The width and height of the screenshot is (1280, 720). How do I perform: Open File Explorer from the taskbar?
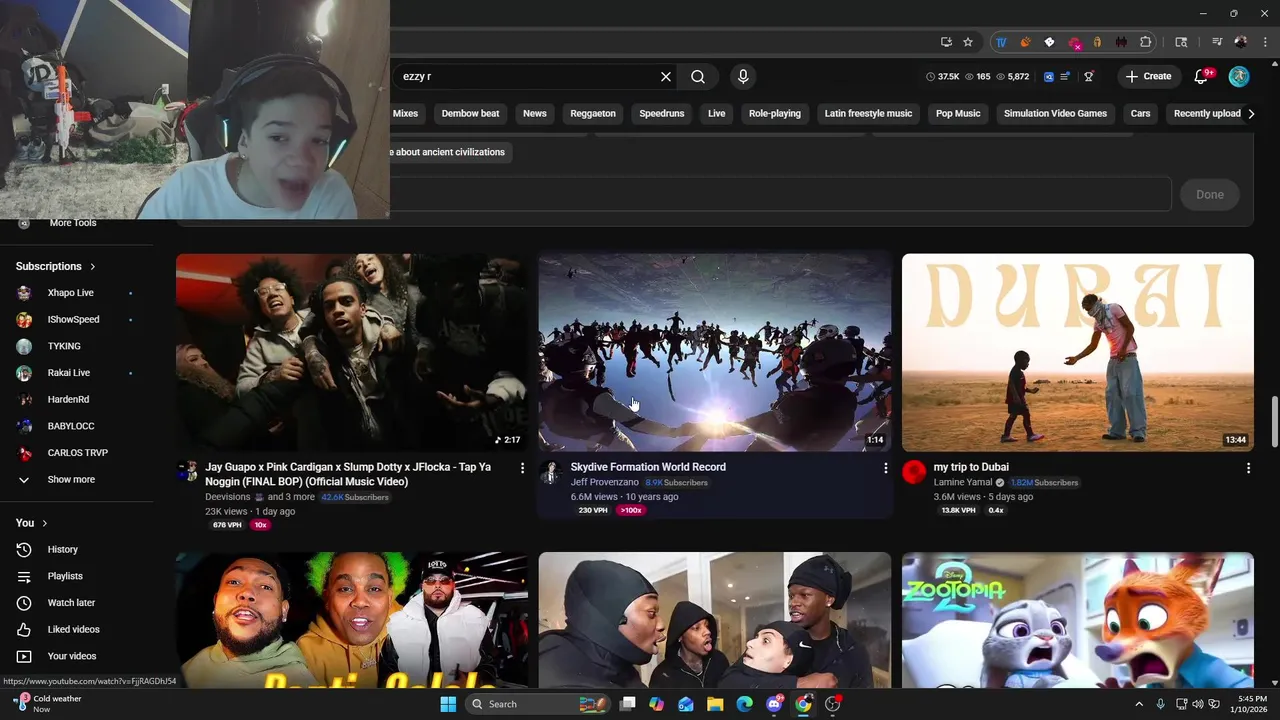click(x=715, y=704)
